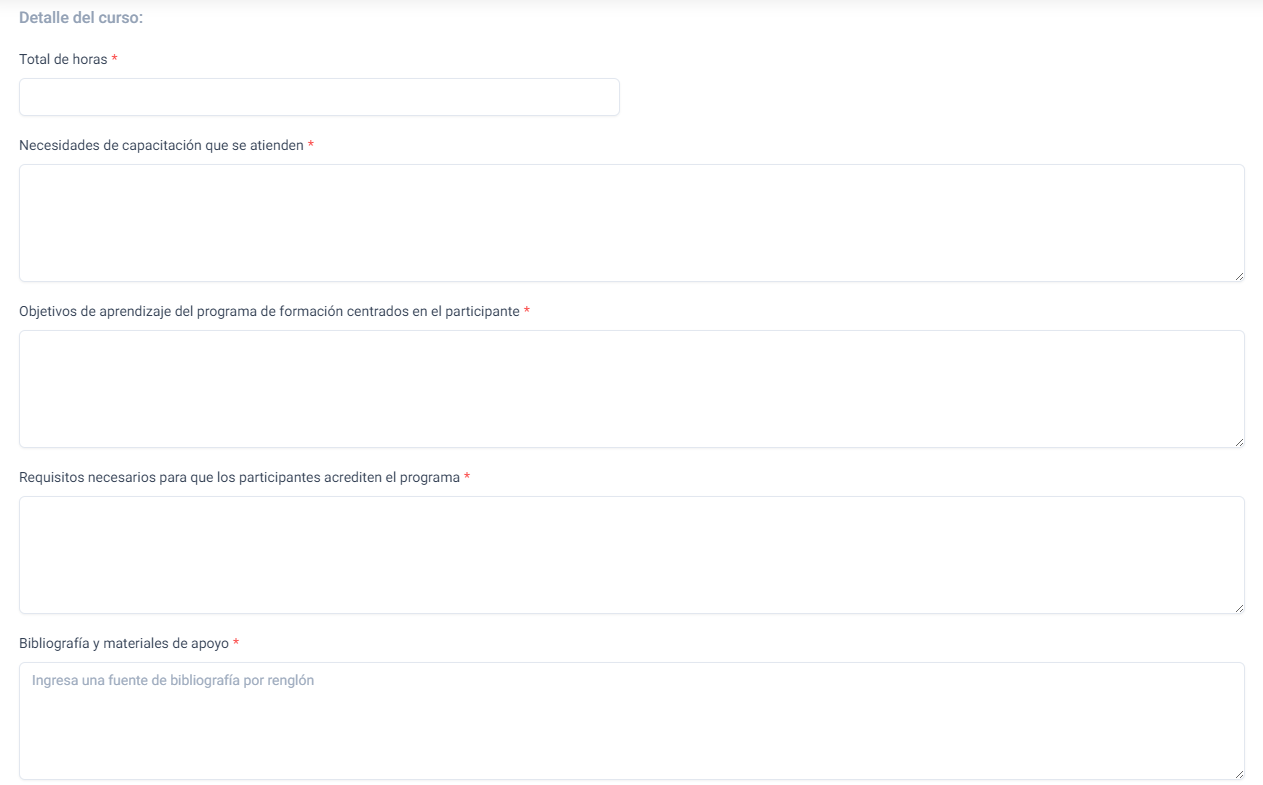1263x785 pixels.
Task: Click required asterisk beside Requisitos necesarios label
Action: (x=467, y=478)
